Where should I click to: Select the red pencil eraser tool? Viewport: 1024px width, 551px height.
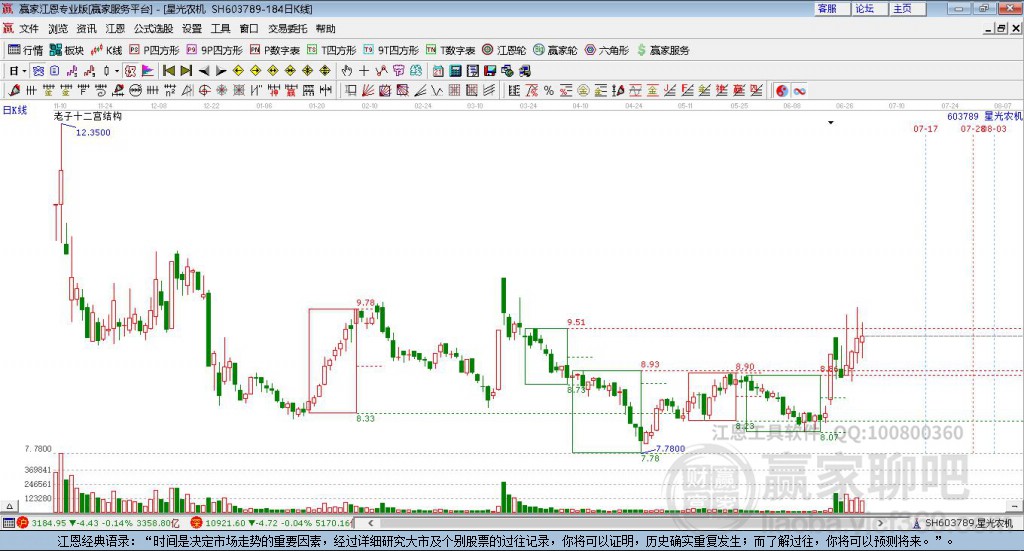(14, 91)
